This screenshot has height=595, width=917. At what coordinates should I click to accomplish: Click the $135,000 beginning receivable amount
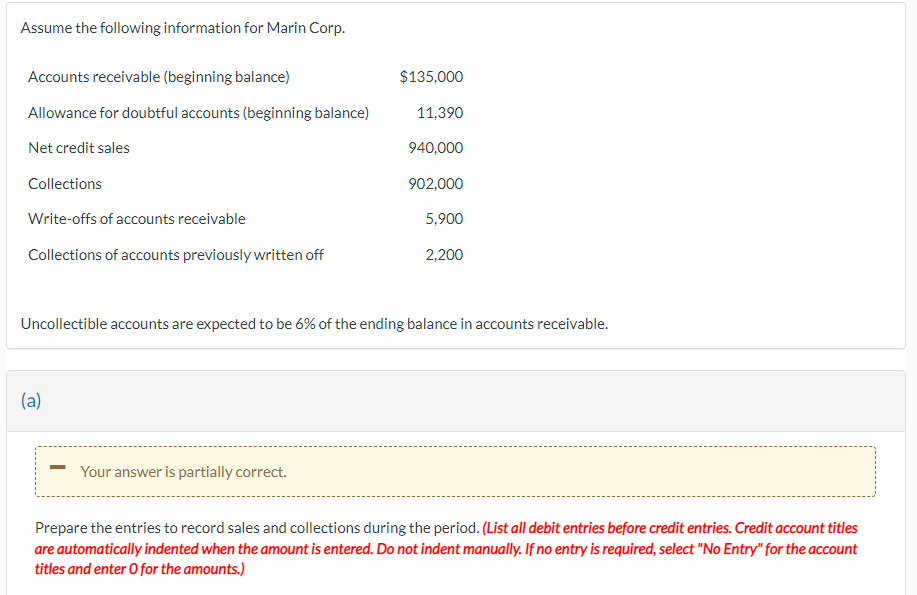coord(431,77)
